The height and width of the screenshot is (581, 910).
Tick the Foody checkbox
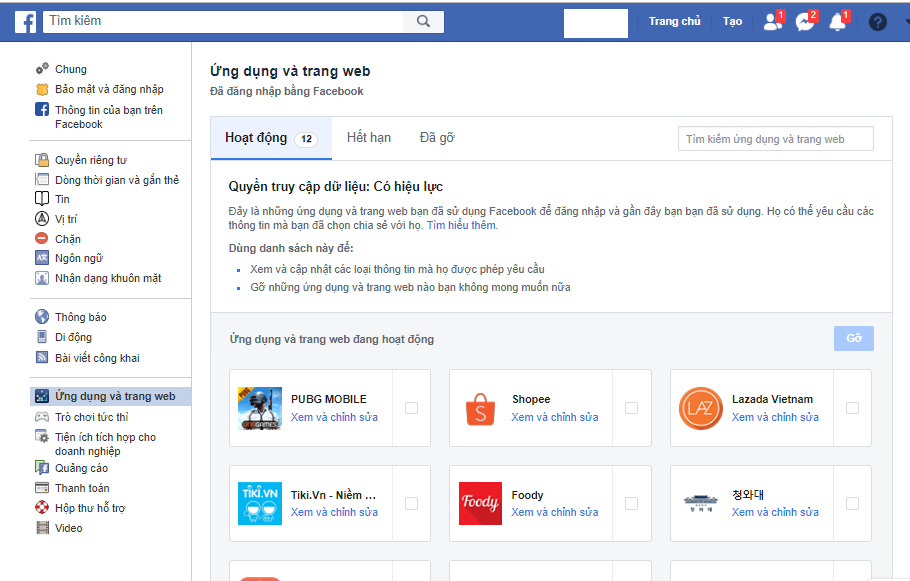tap(631, 503)
